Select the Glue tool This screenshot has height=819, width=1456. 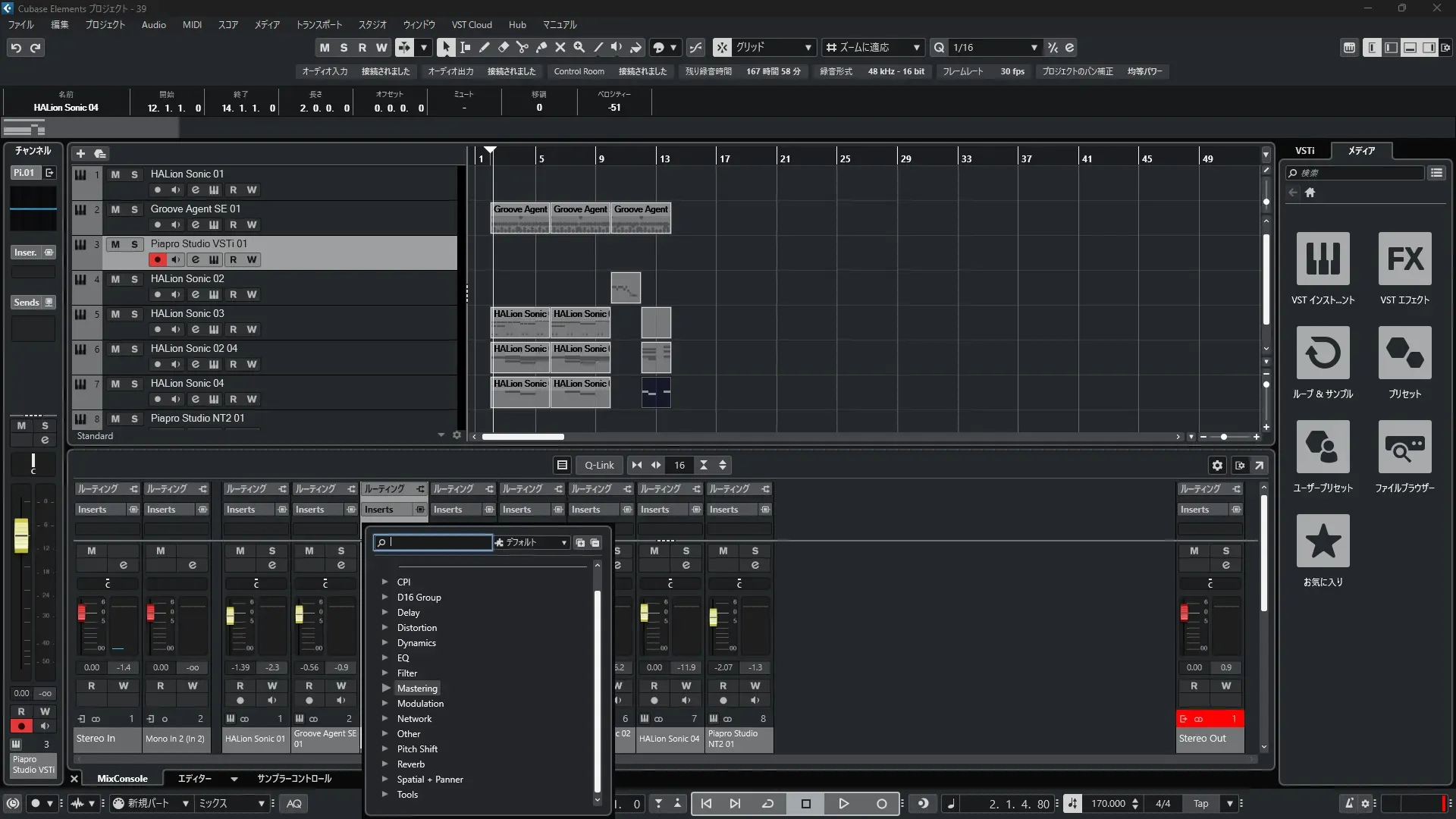click(541, 47)
